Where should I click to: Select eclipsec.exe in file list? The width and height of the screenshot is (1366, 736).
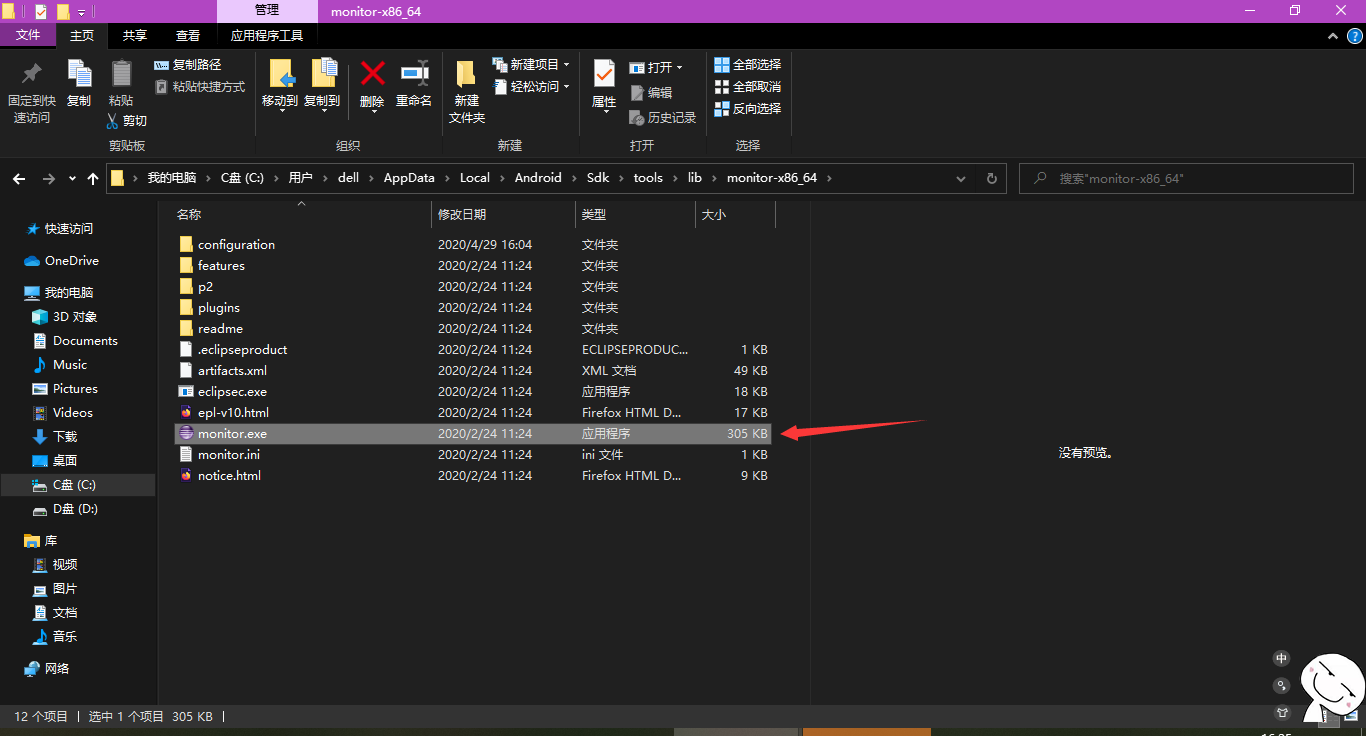tap(473, 392)
